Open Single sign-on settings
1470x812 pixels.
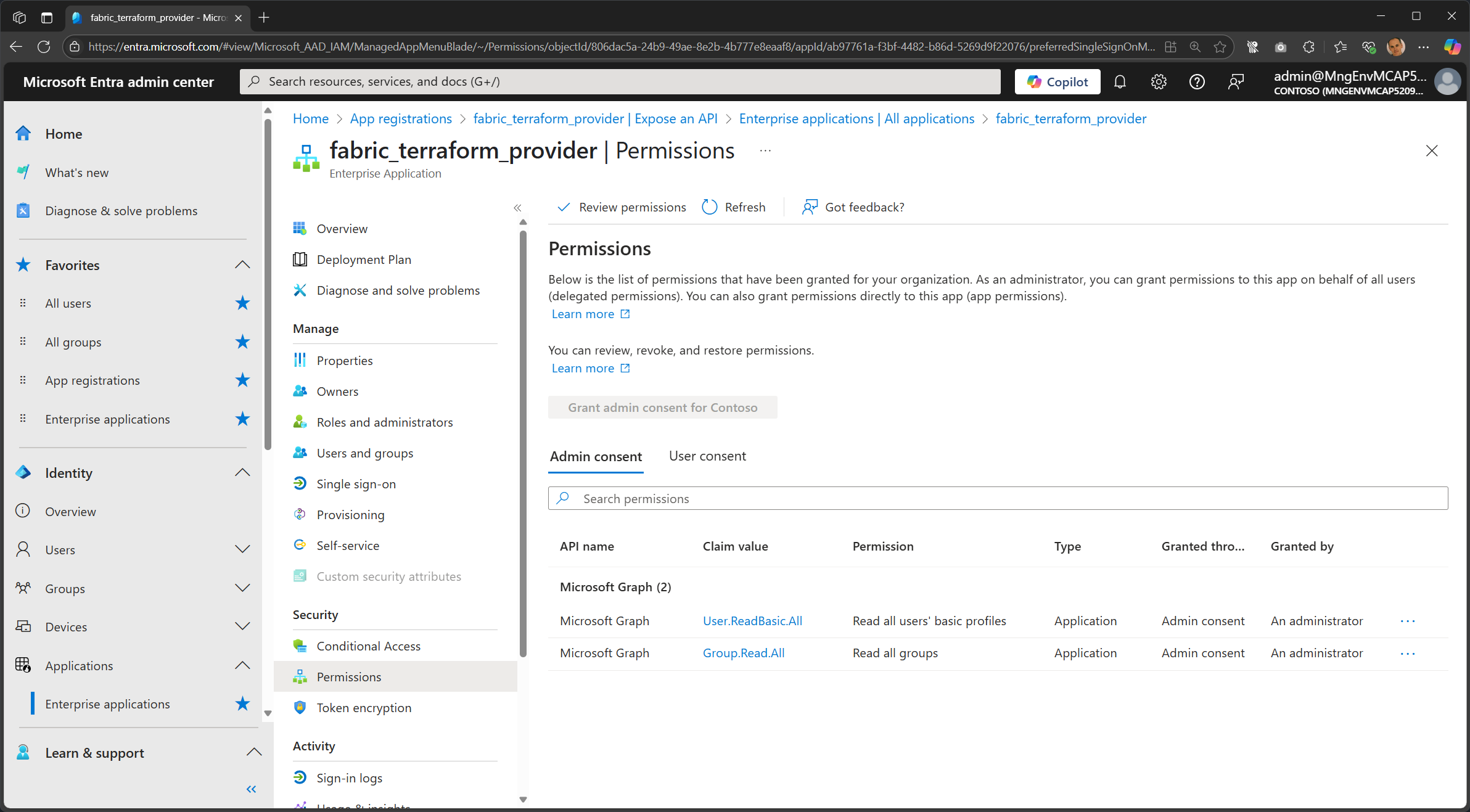pos(356,483)
